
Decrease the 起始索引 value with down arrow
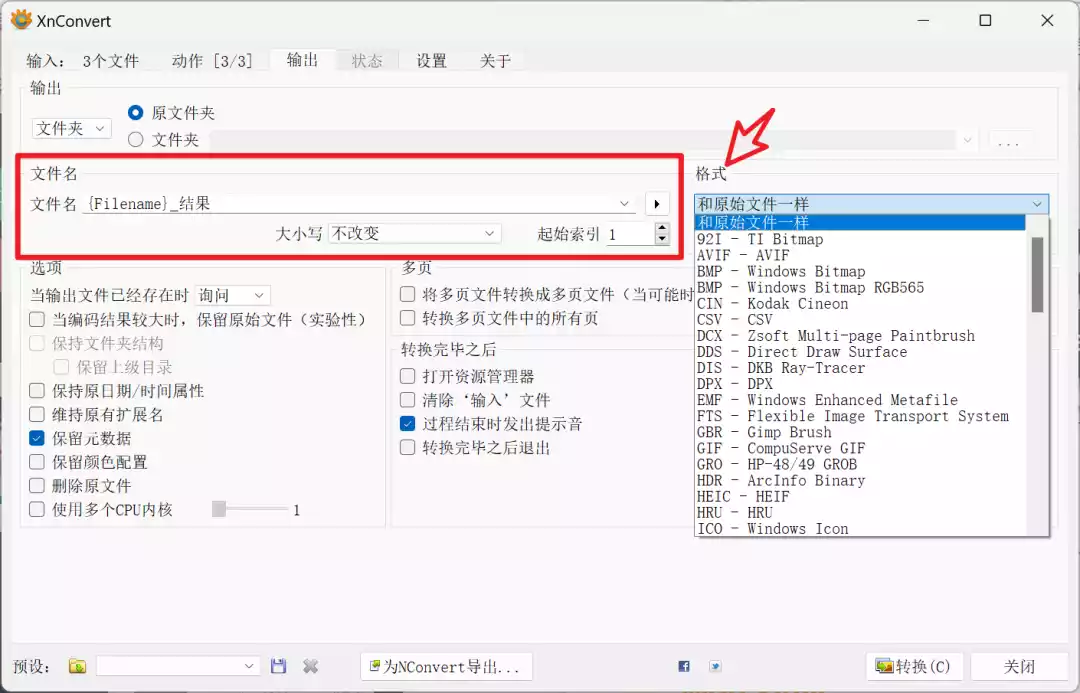662,239
